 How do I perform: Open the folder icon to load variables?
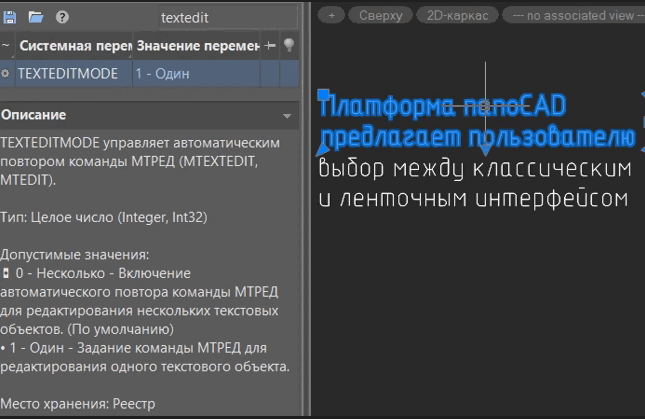[36, 17]
